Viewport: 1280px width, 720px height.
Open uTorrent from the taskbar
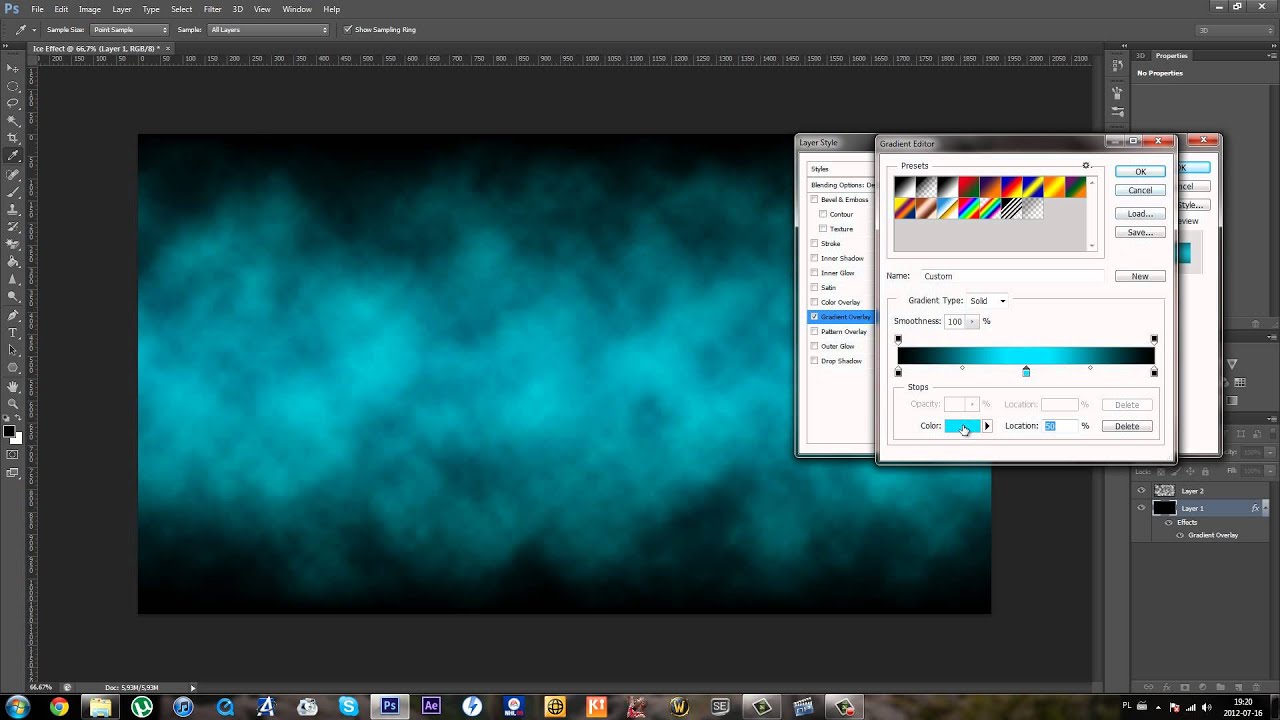pyautogui.click(x=142, y=706)
